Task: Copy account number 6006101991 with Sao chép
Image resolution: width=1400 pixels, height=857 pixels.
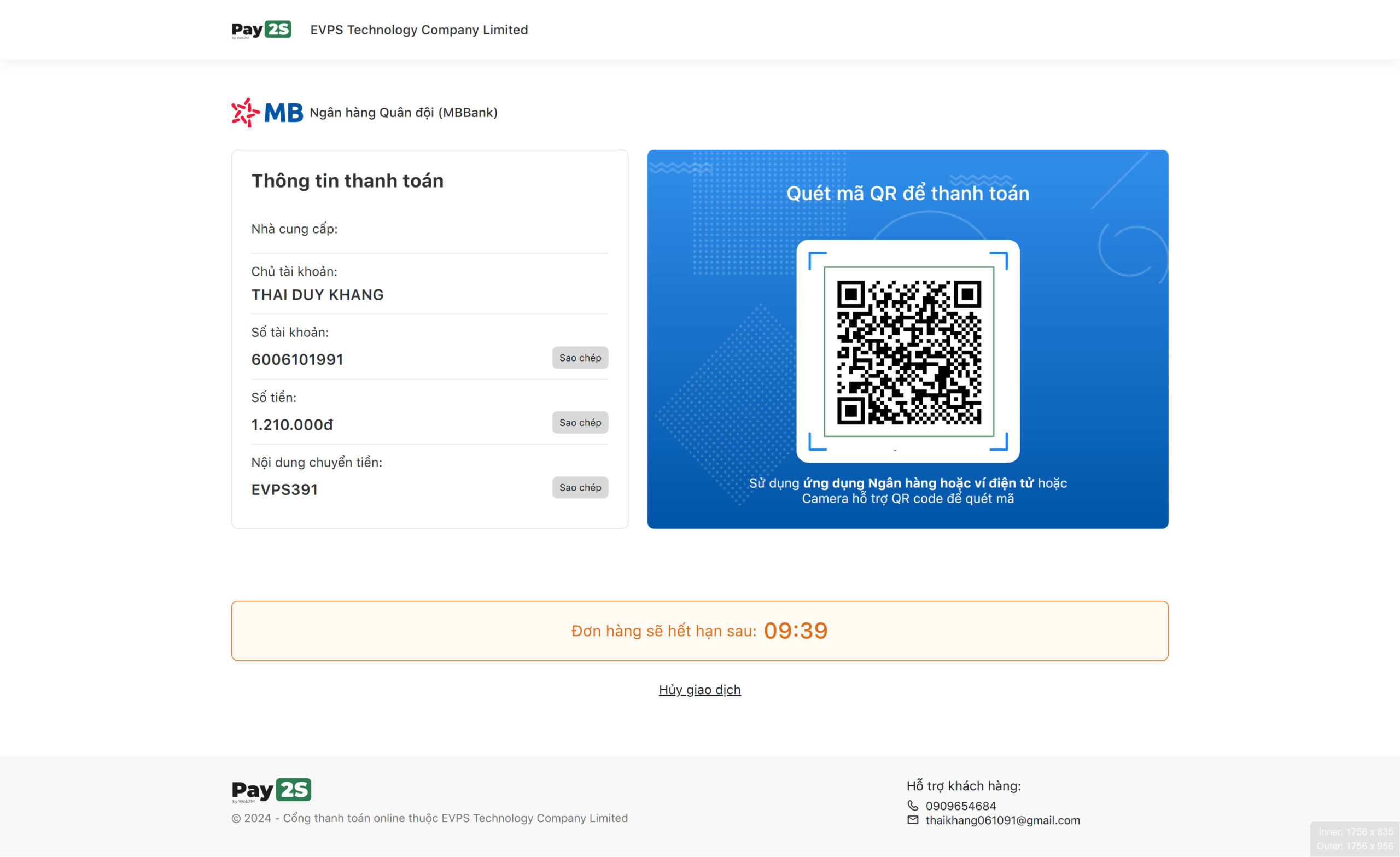Action: click(x=580, y=358)
